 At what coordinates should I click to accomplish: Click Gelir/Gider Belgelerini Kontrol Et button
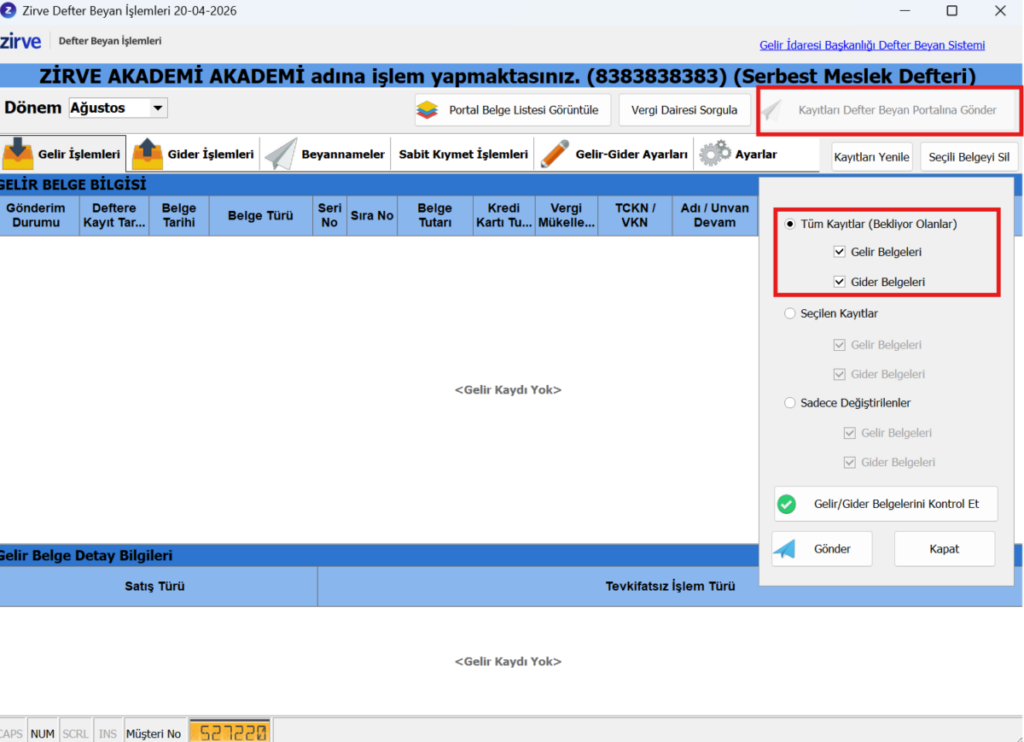coord(886,504)
